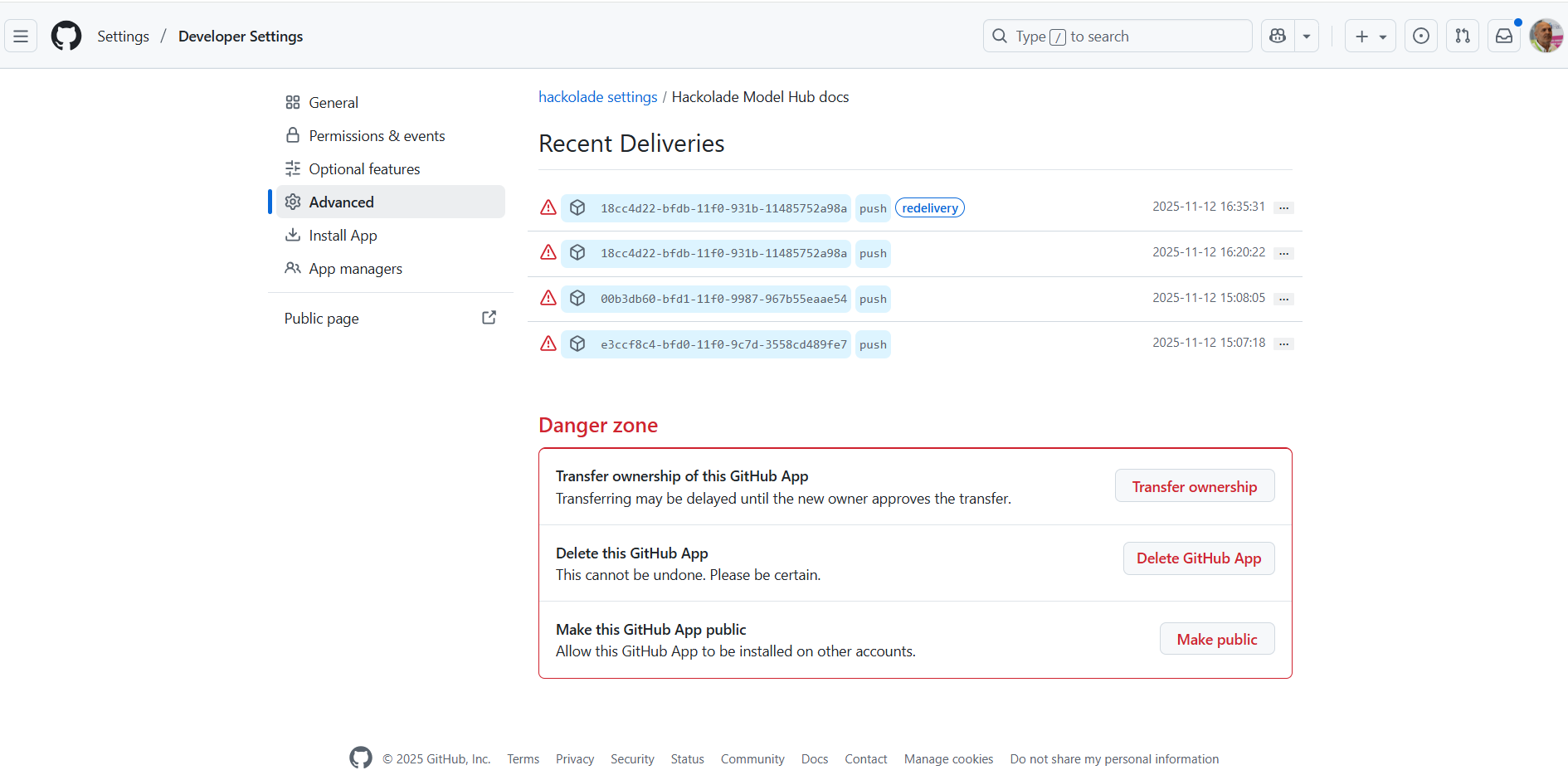This screenshot has width=1568, height=775.
Task: Open GitHub Copilot from the header icon
Action: click(1277, 36)
